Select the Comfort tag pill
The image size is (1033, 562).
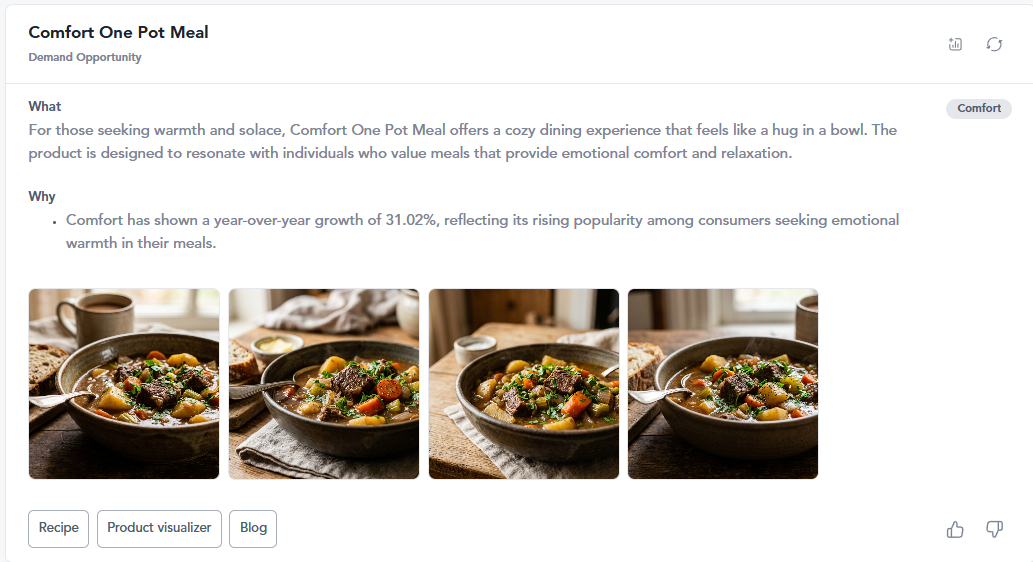(979, 108)
